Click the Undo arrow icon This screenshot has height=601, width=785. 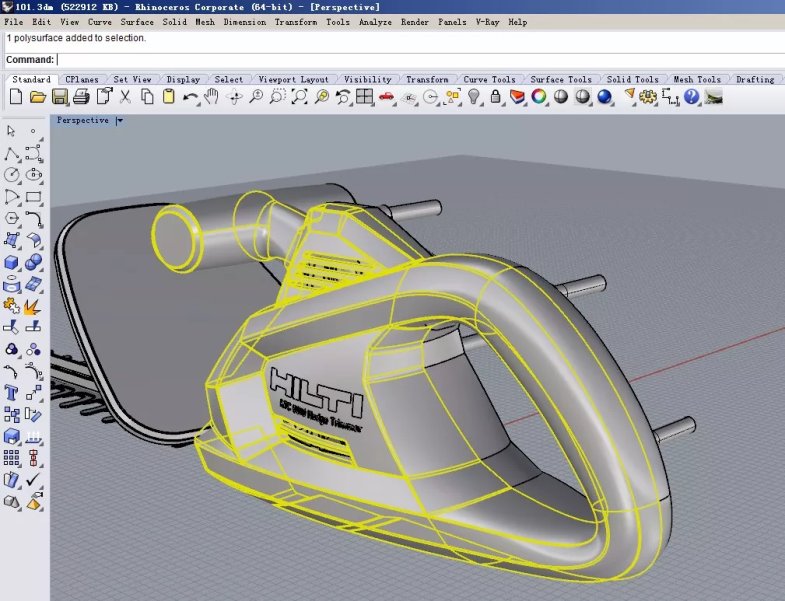click(190, 97)
